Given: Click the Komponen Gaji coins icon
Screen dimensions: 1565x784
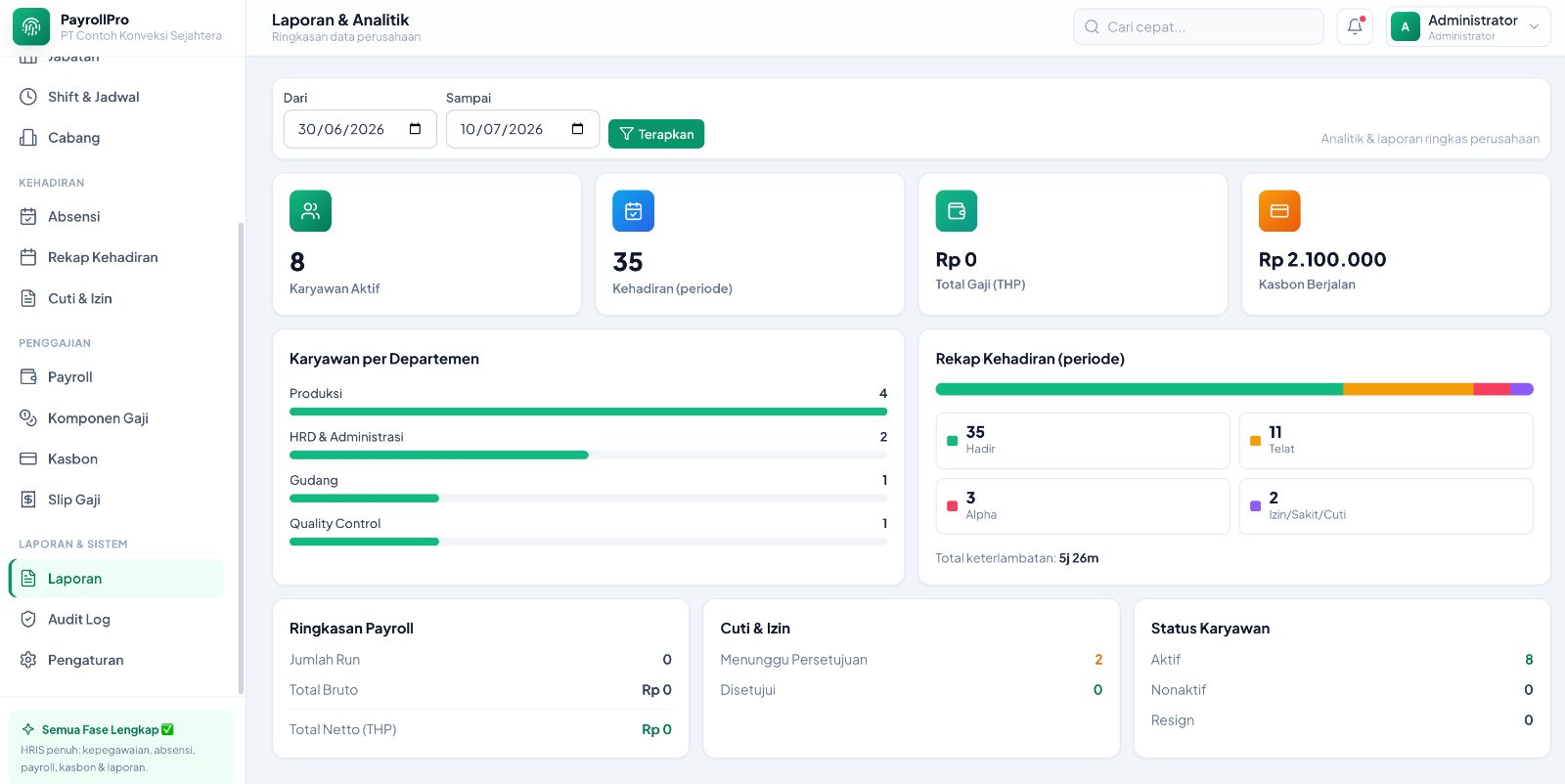Looking at the screenshot, I should coord(28,417).
